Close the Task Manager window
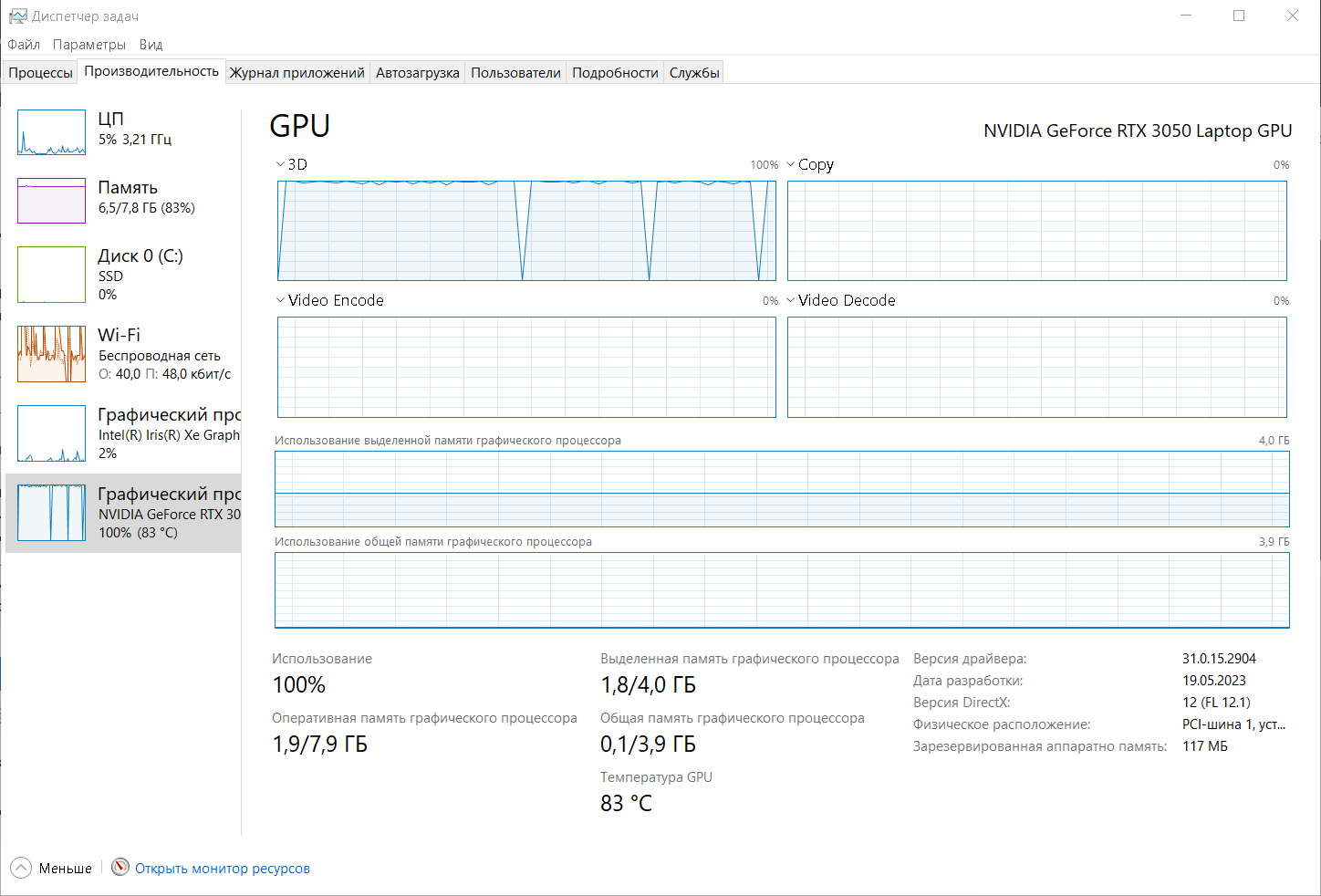This screenshot has height=896, width=1321. [x=1293, y=16]
